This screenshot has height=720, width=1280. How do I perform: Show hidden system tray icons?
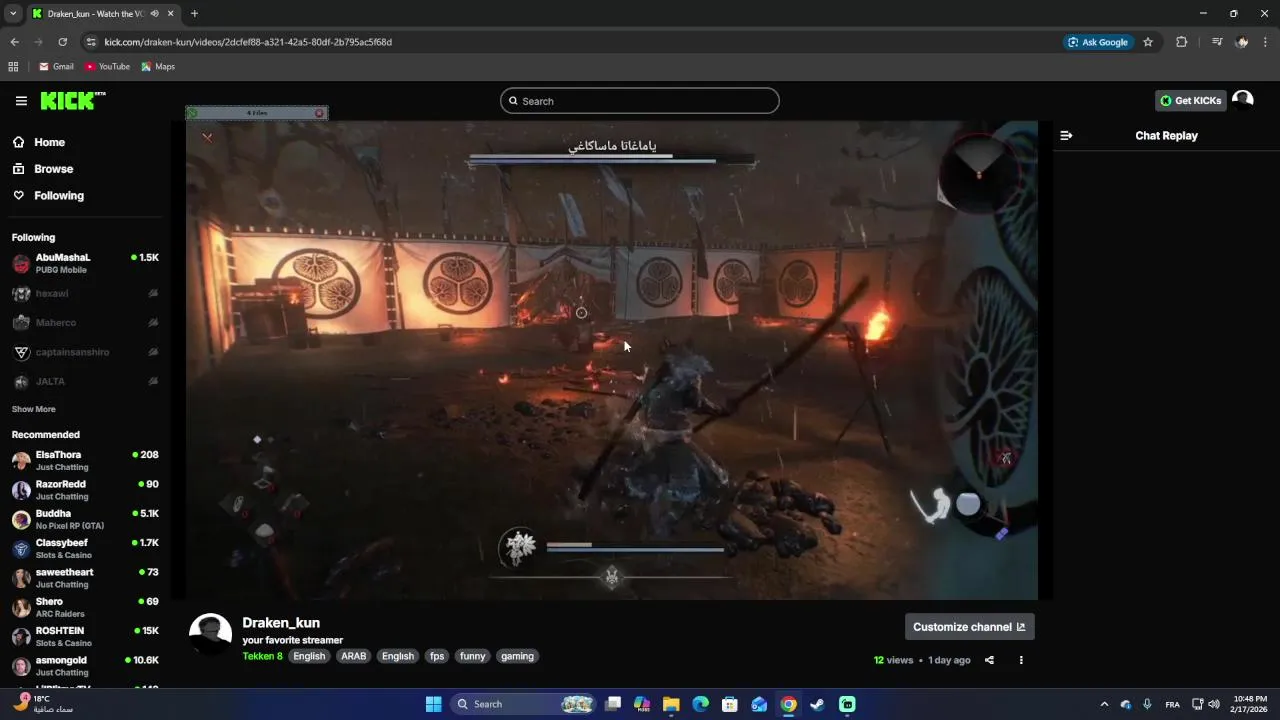click(1104, 704)
